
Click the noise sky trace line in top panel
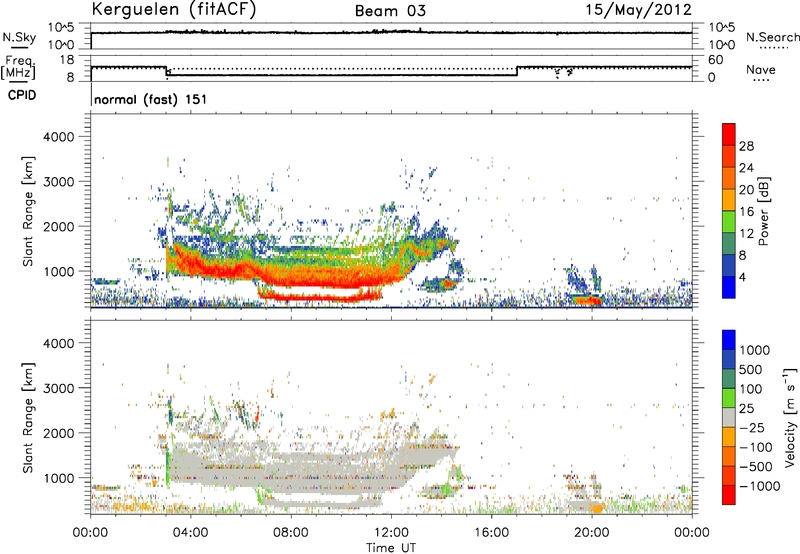pos(391,33)
